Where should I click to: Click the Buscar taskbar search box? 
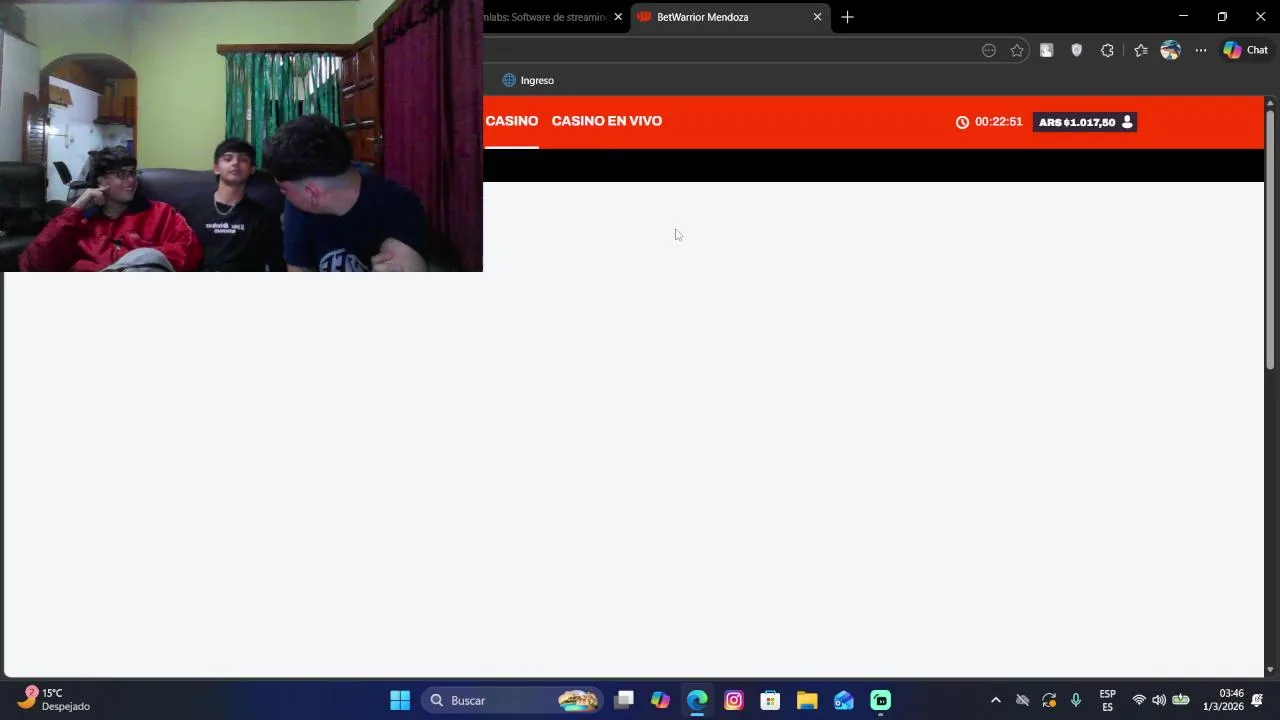tap(512, 700)
